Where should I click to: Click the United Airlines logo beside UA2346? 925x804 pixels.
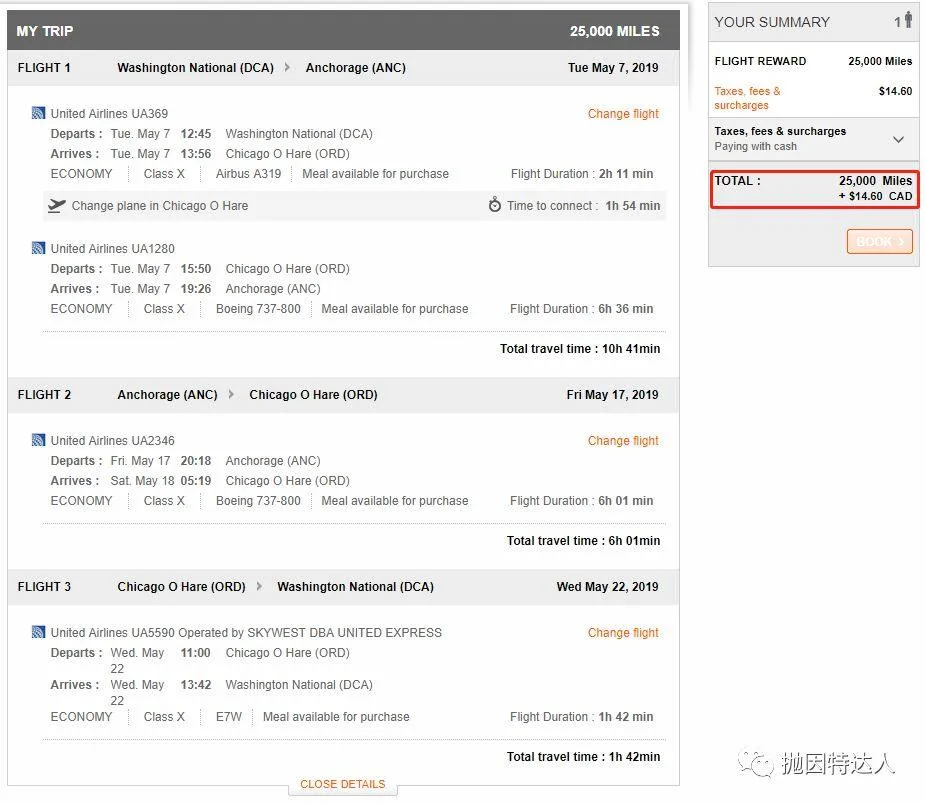pos(38,440)
